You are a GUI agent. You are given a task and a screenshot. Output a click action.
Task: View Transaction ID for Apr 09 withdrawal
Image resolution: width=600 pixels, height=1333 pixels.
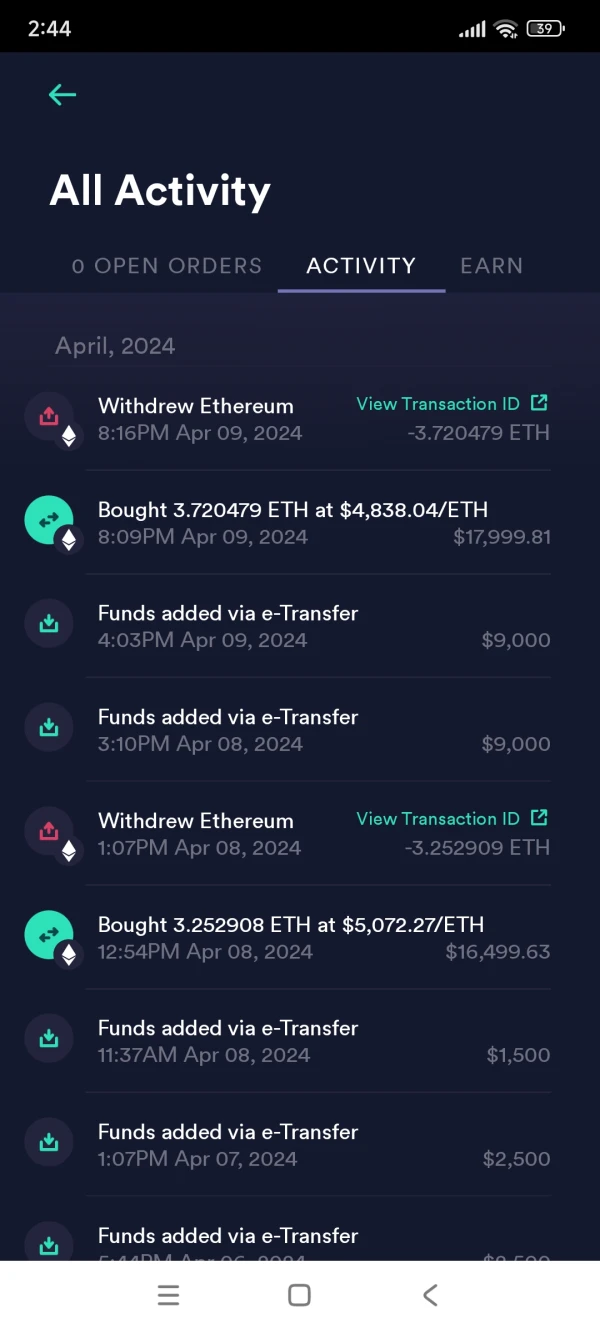coord(452,404)
